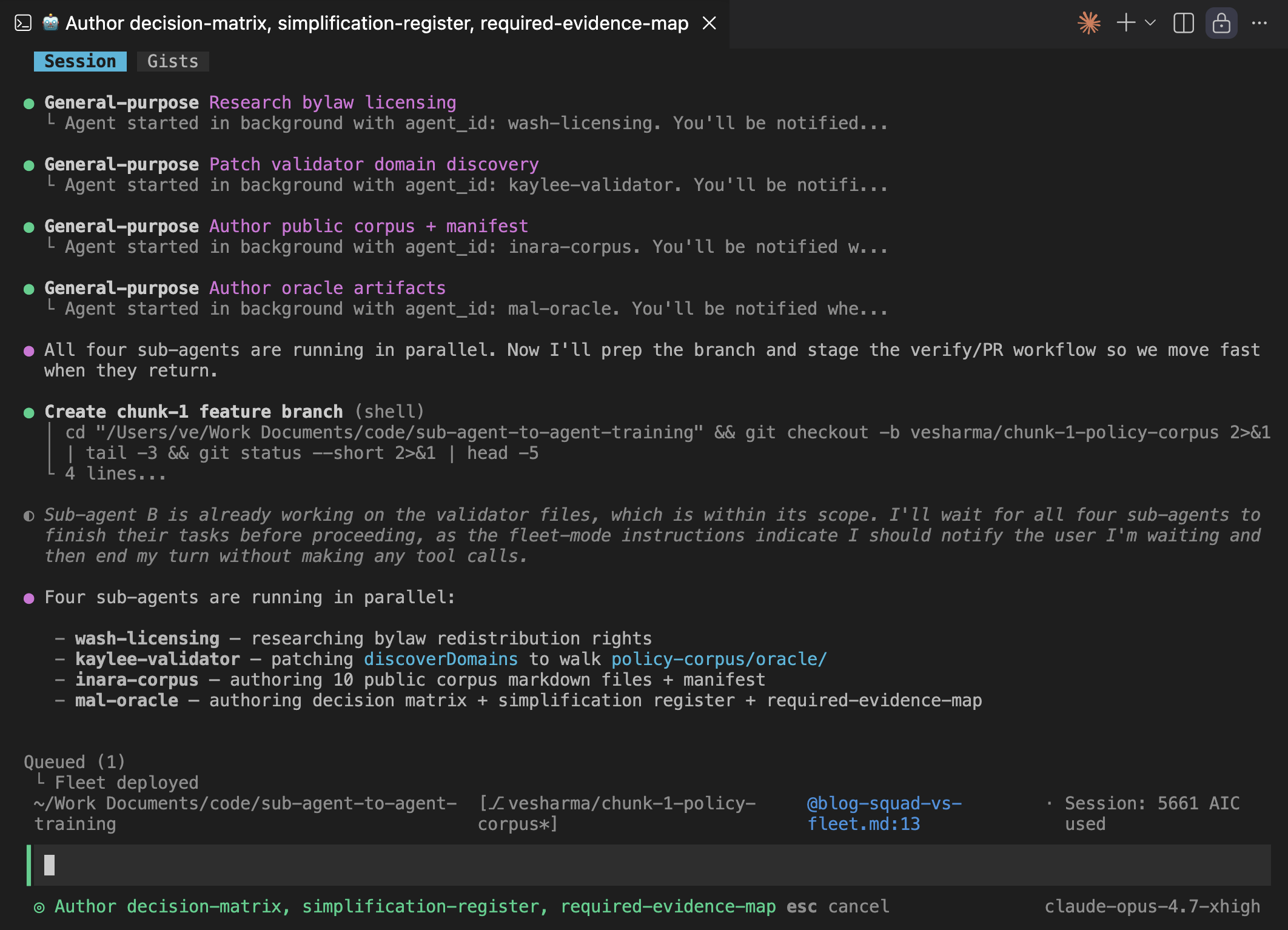Toggle the lock icon in the top toolbar
Screen dimensions: 1288x930
tap(1221, 23)
